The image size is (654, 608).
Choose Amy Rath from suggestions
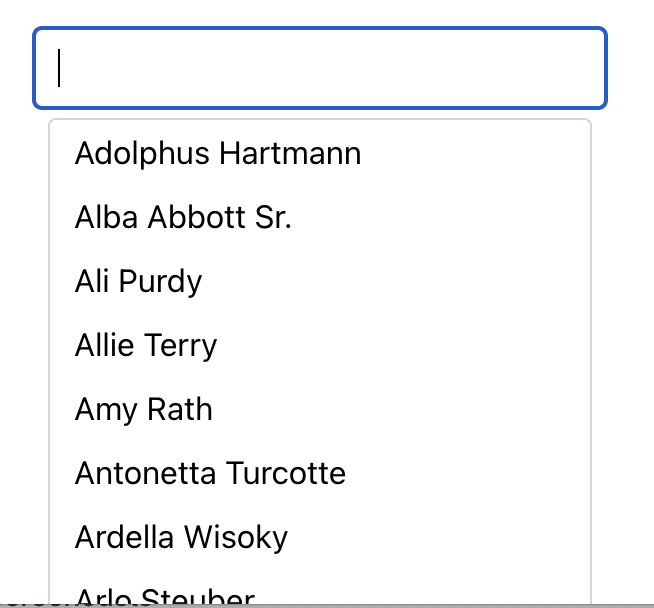pyautogui.click(x=144, y=410)
